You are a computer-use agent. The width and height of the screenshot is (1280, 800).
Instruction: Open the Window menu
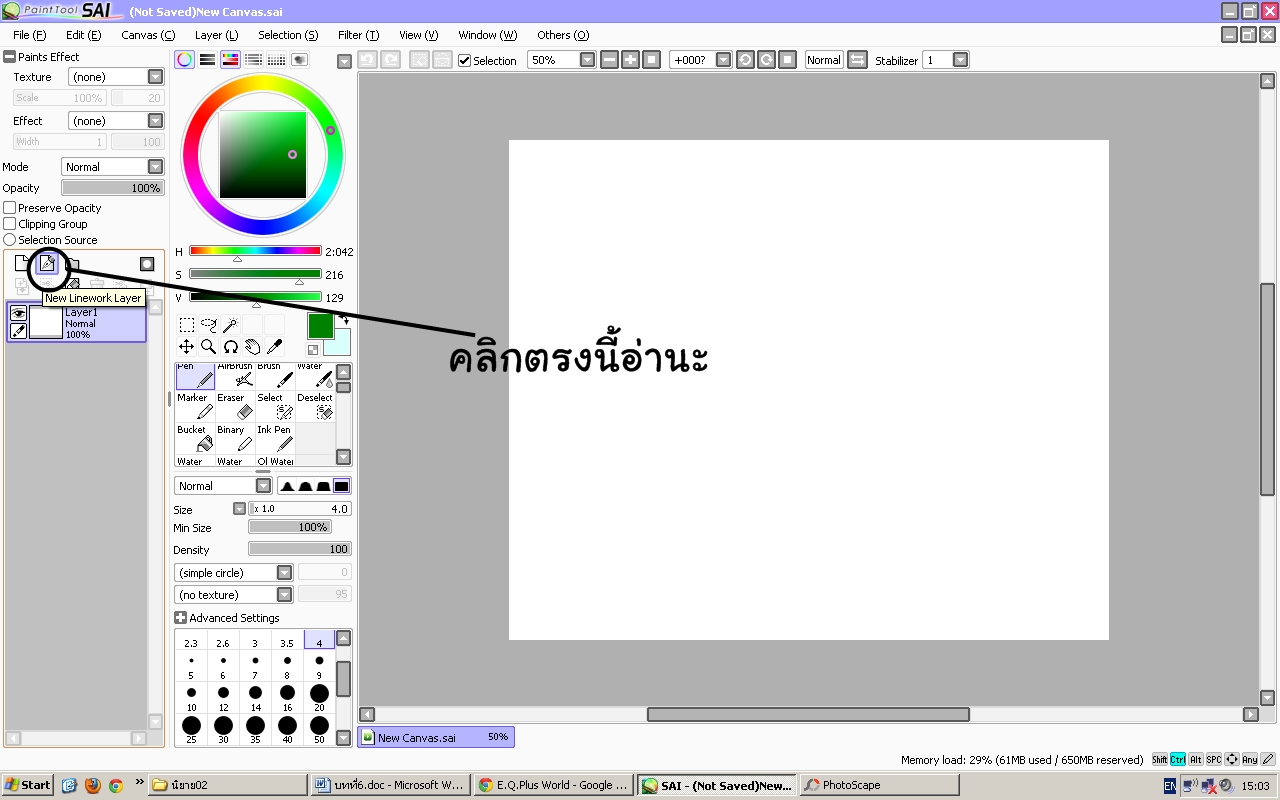click(487, 35)
